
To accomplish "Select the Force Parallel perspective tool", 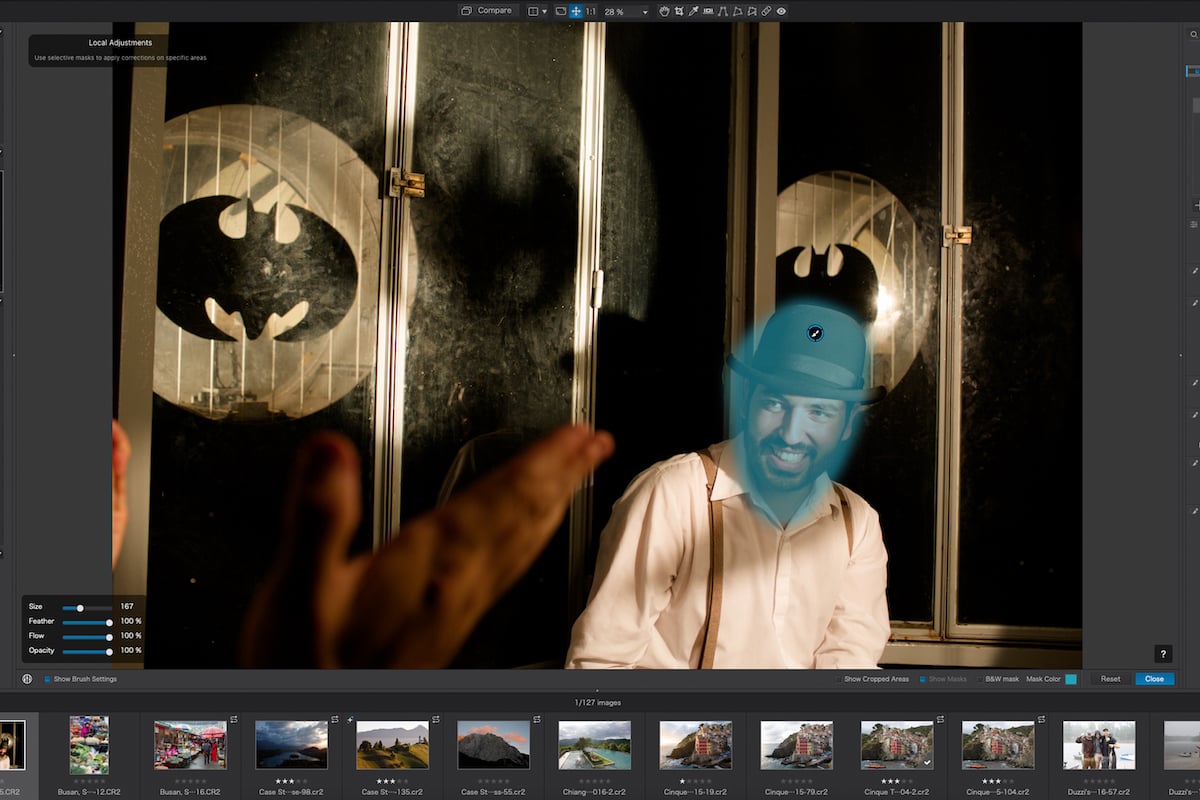I will coord(723,11).
